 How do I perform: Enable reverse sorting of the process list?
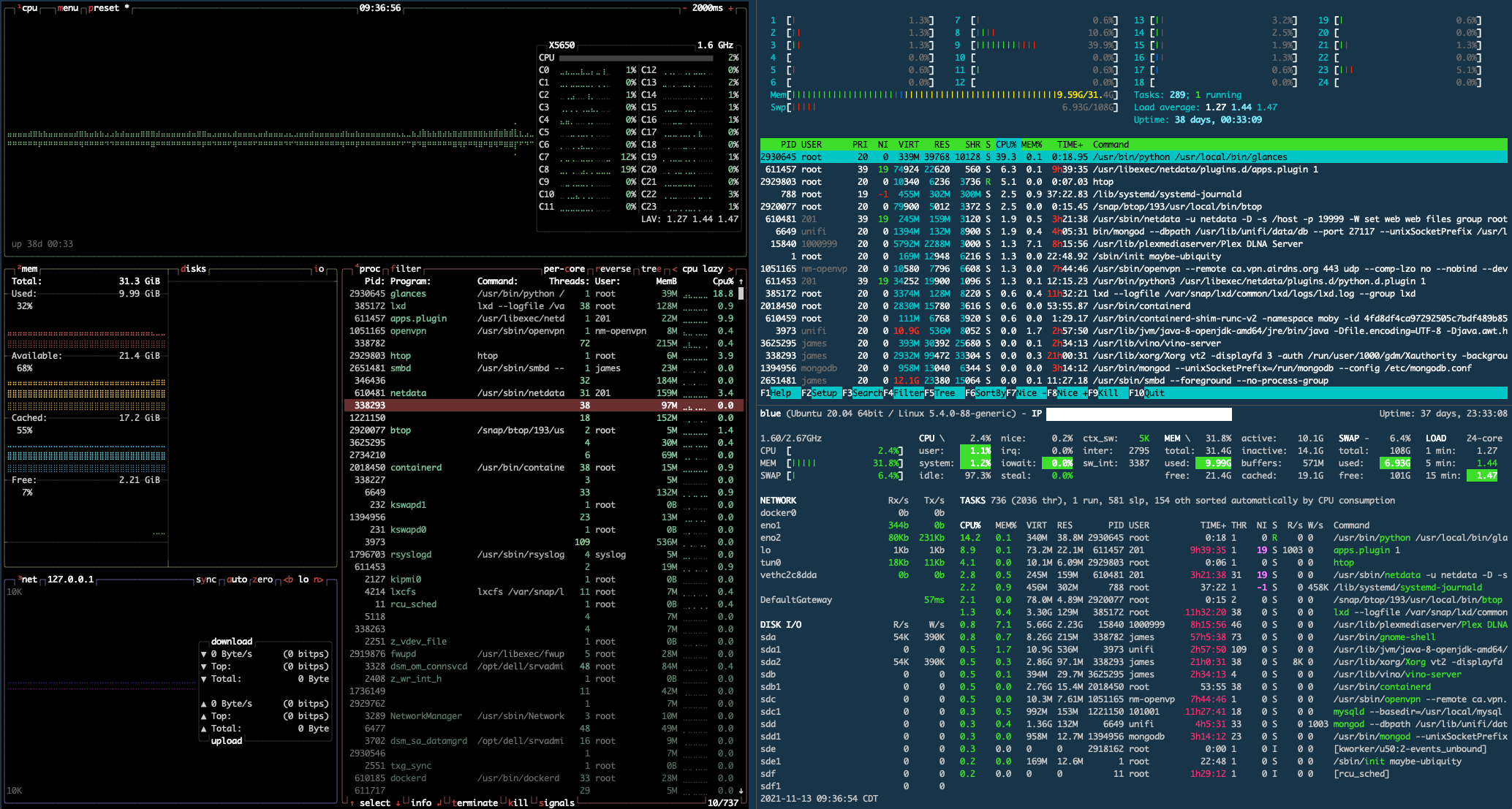613,268
